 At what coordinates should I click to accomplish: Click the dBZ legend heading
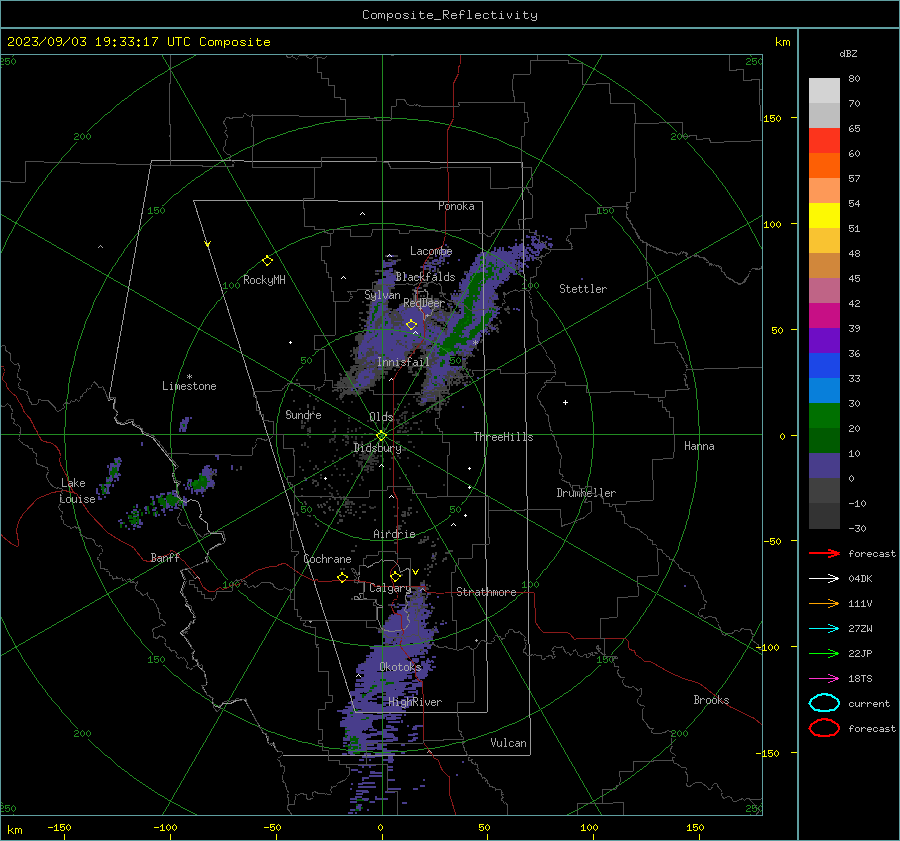(x=848, y=53)
